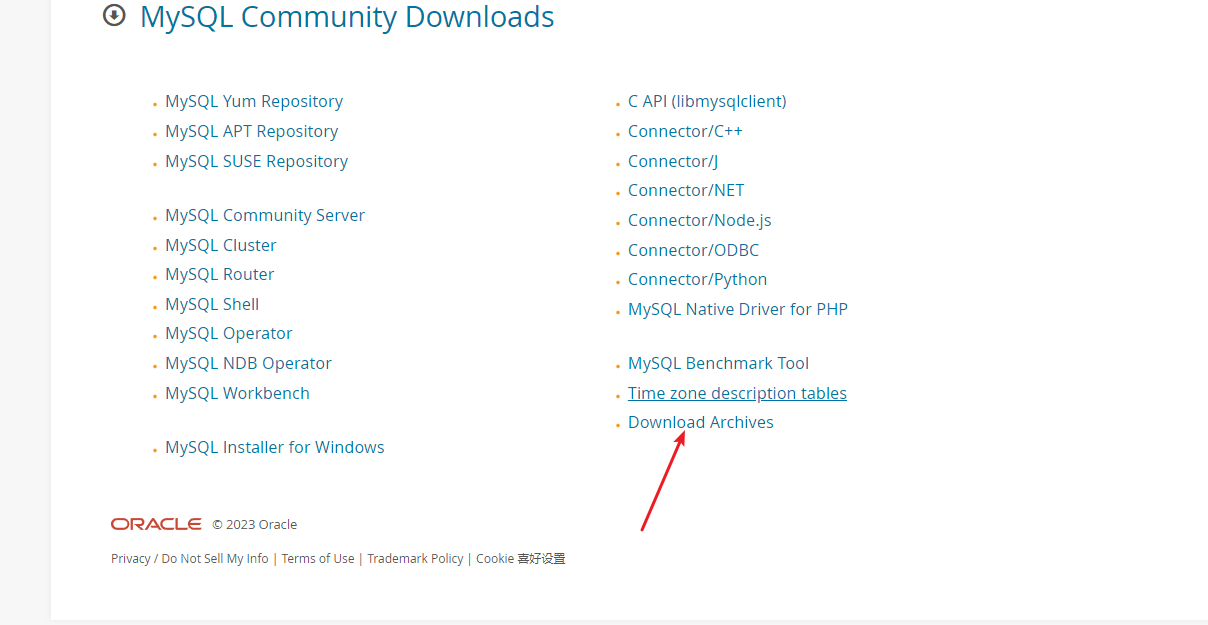Open Time zone description tables link
The height and width of the screenshot is (625, 1208).
pyautogui.click(x=737, y=393)
